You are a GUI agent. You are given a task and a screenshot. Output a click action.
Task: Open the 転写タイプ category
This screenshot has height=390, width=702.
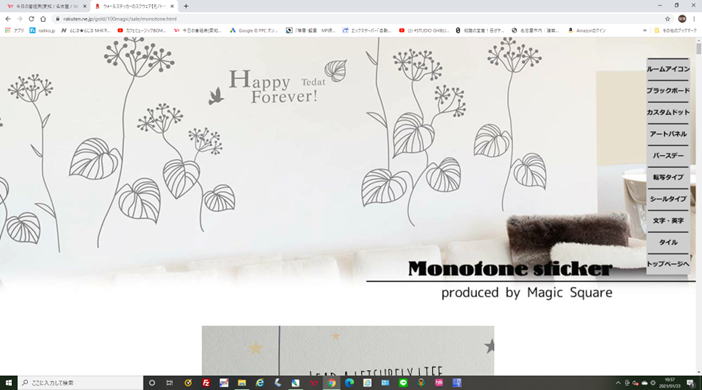668,177
